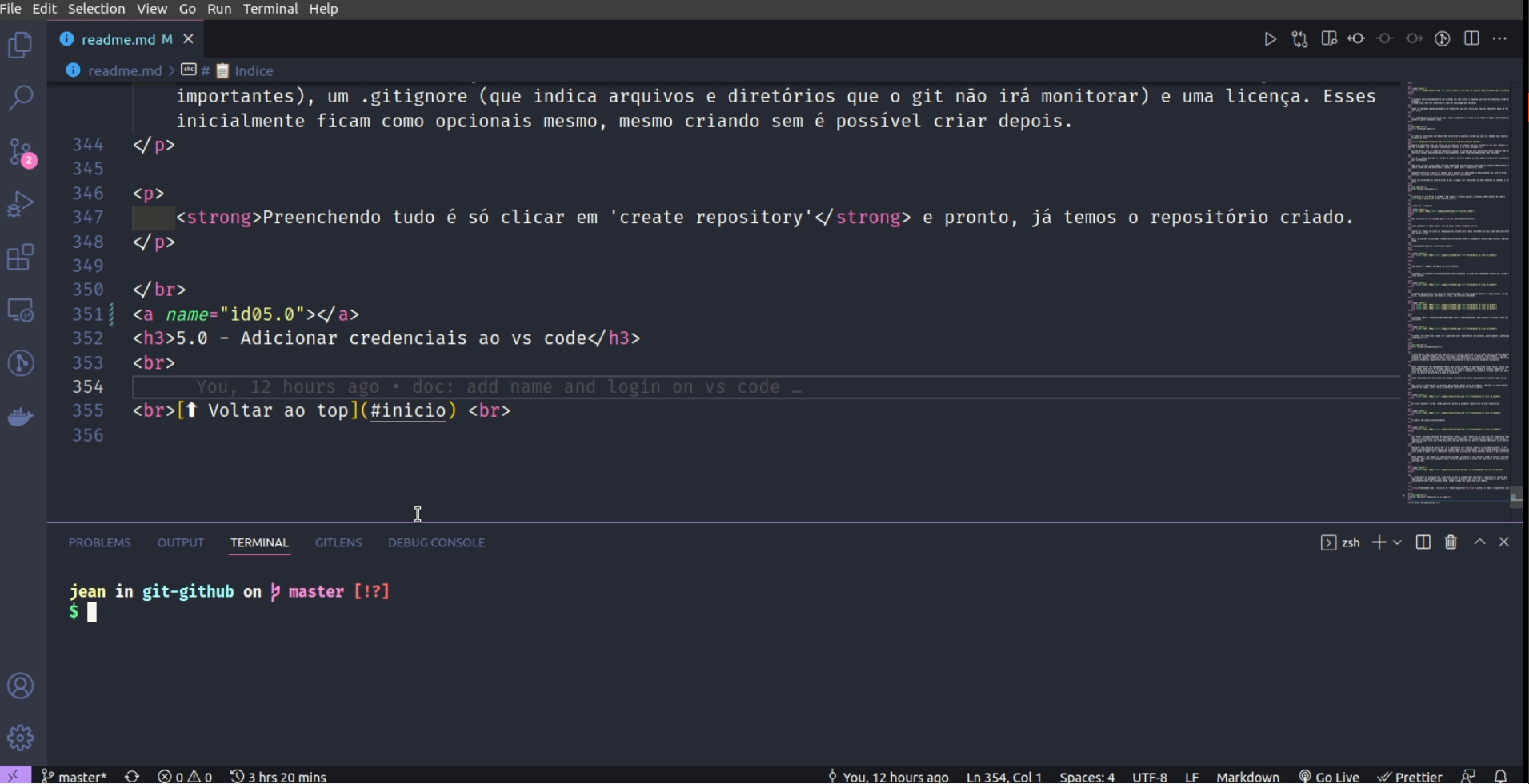The image size is (1529, 784).
Task: Open the Search view in activity bar
Action: click(21, 98)
